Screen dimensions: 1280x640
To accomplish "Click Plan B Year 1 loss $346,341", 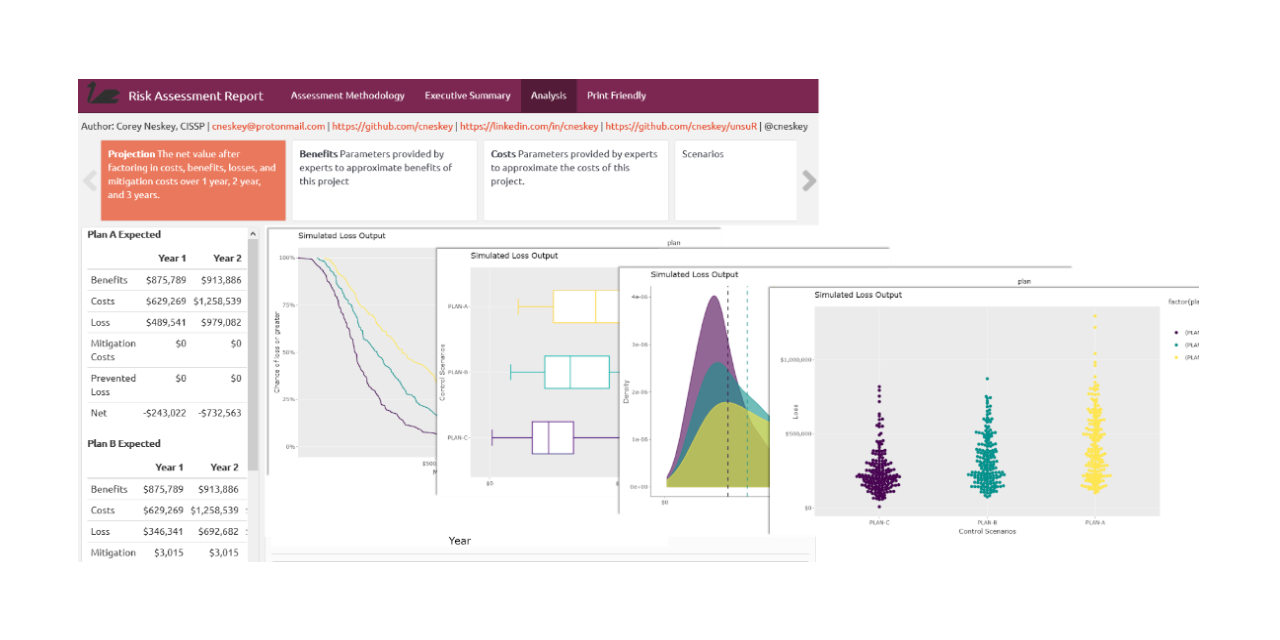I will [x=164, y=530].
